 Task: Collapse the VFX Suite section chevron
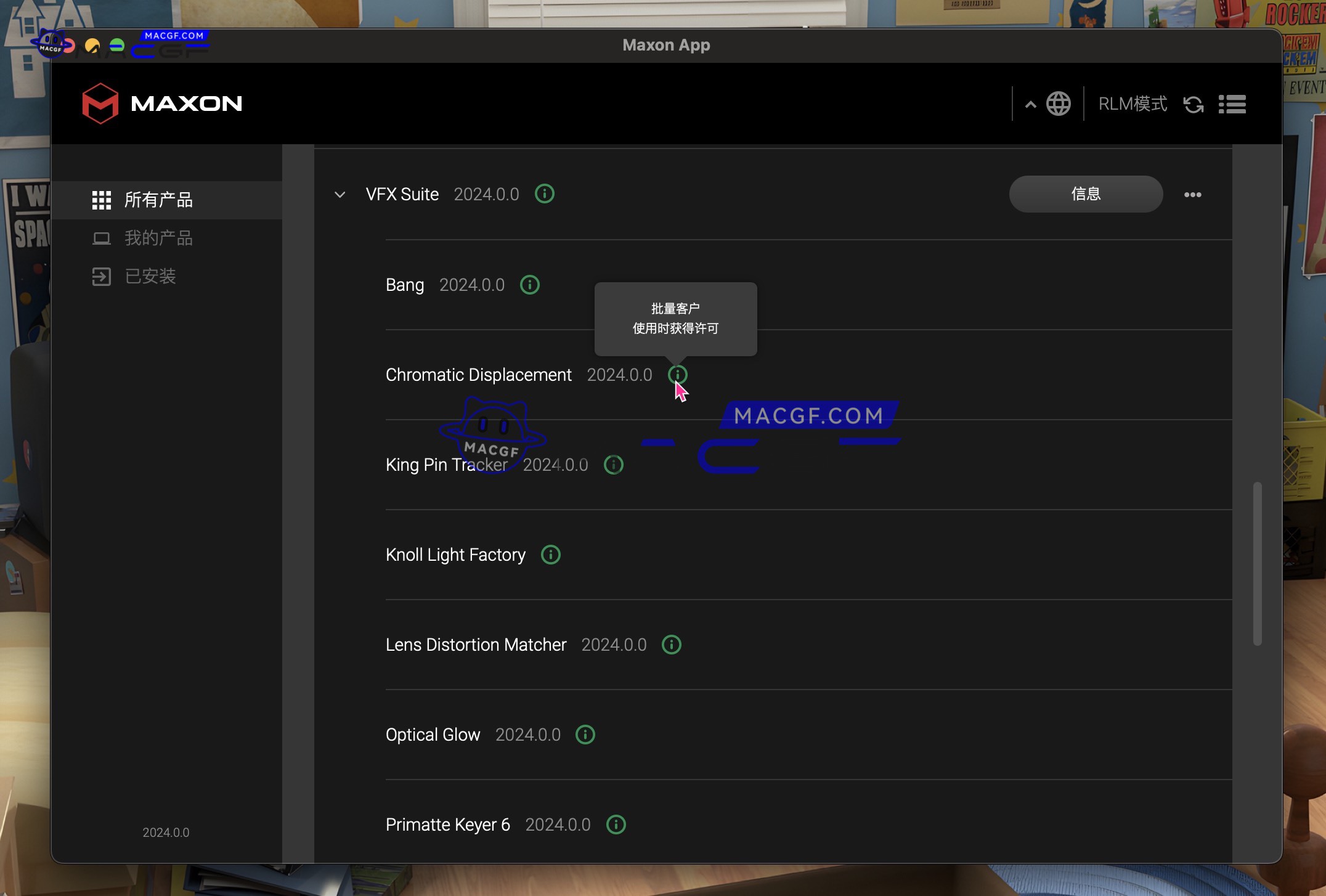[340, 195]
